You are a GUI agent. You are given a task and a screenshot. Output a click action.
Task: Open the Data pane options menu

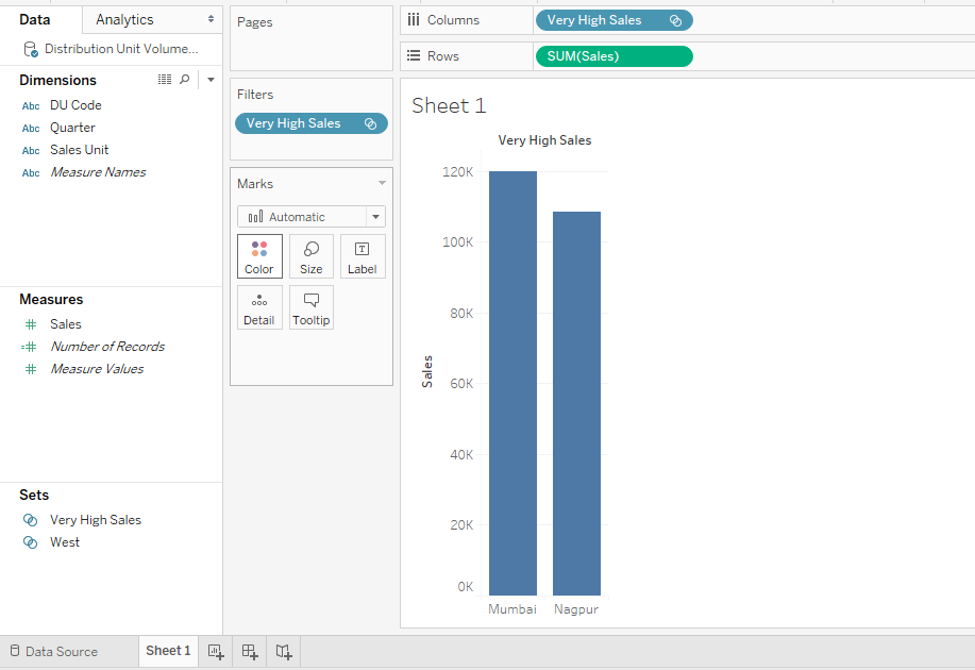(210, 79)
